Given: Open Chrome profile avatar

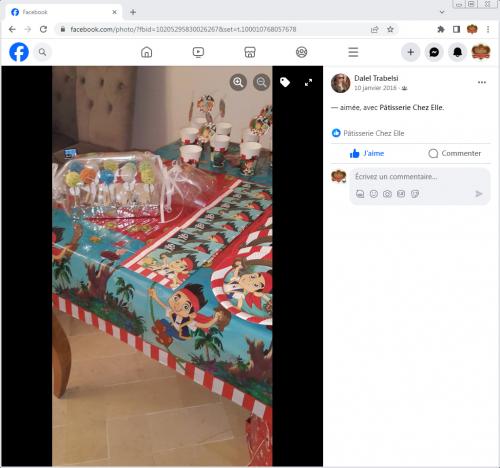Looking at the screenshot, I should 472,29.
